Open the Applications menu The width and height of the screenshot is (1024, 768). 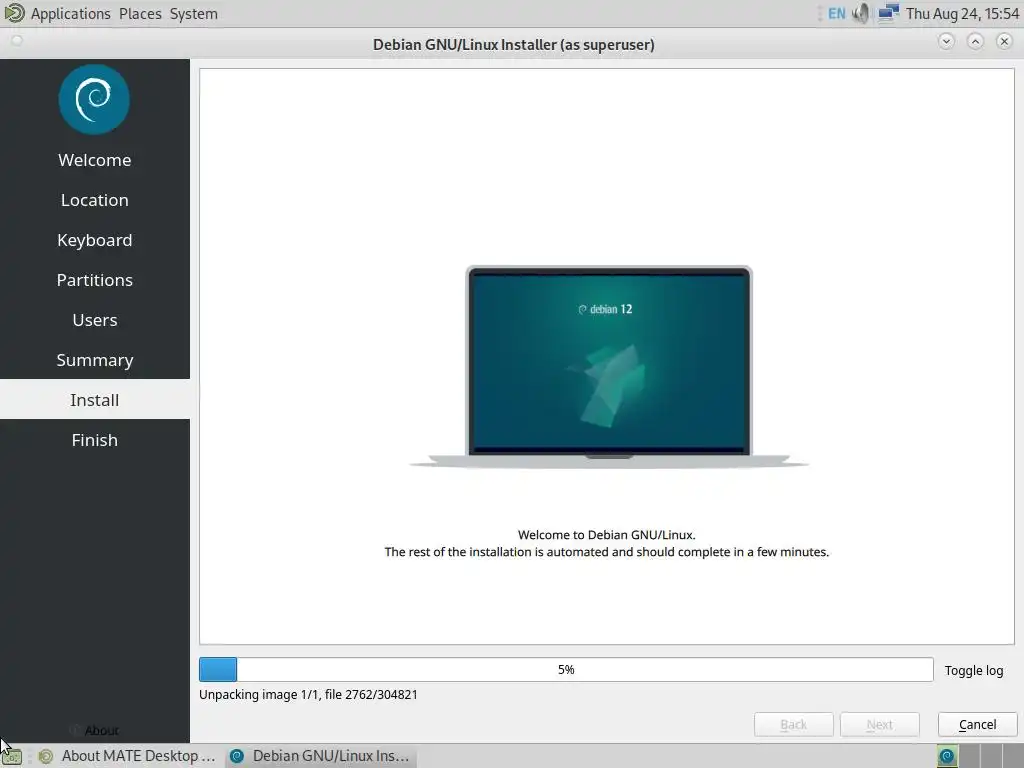[71, 14]
